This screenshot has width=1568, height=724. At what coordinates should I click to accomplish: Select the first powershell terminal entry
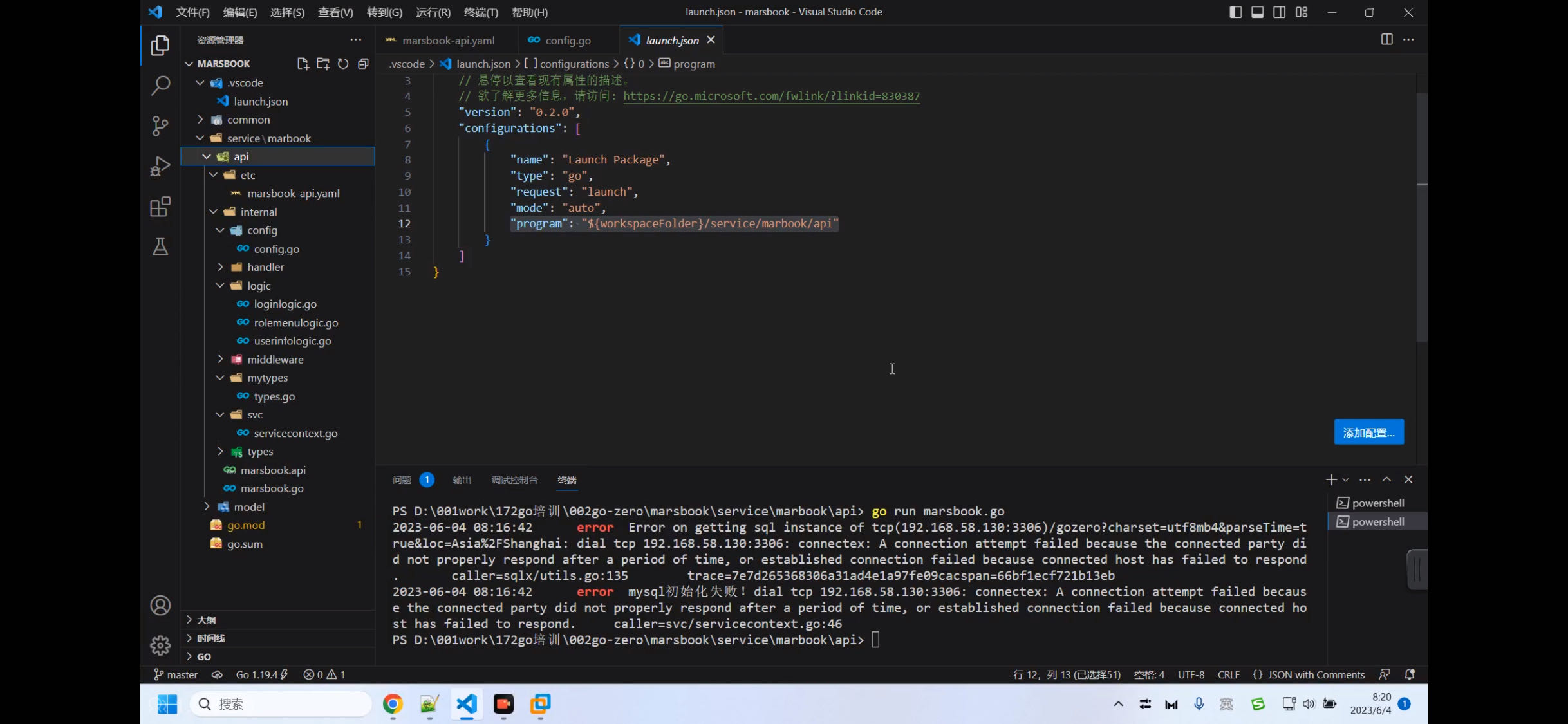pos(1377,503)
